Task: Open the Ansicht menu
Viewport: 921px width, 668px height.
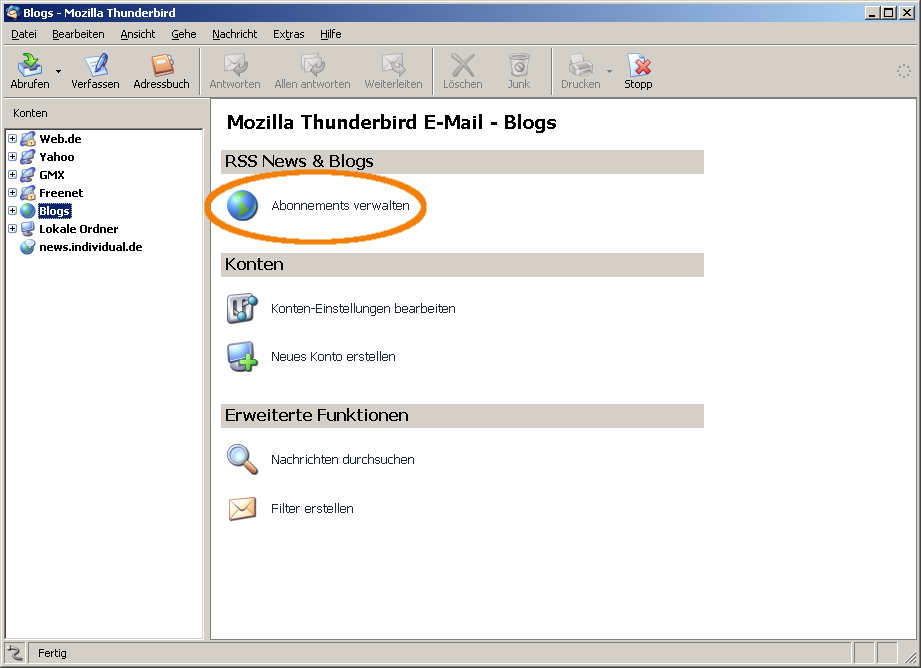Action: (138, 34)
